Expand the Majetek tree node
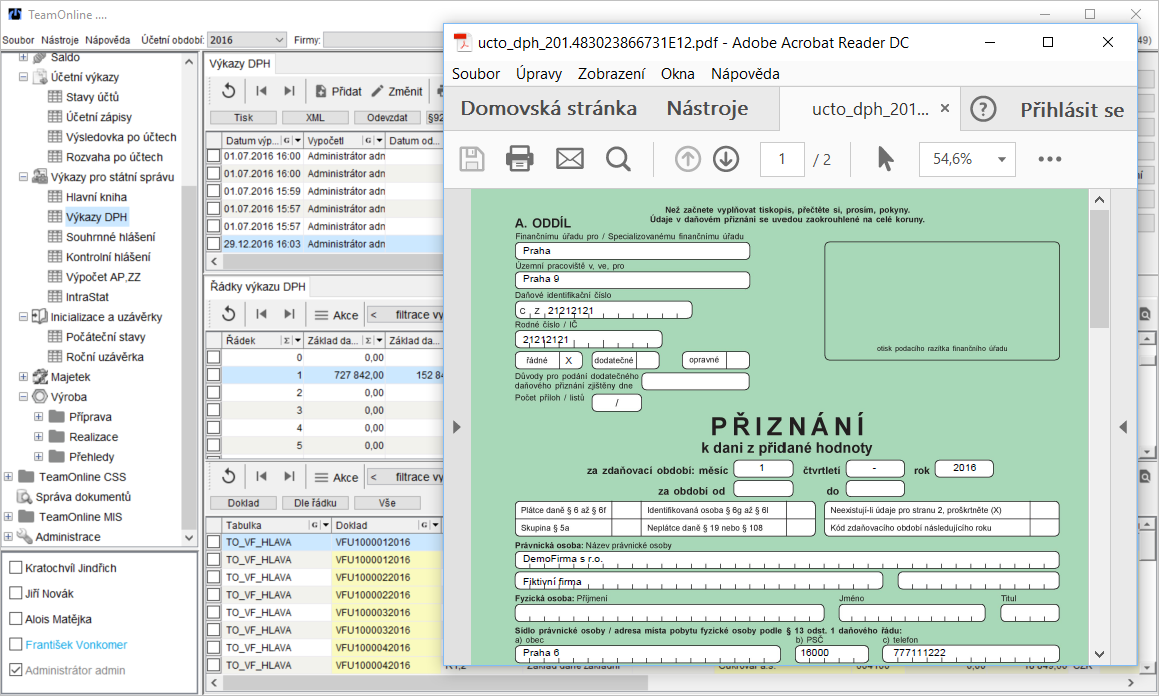Viewport: 1159px width, 696px height. (24, 377)
